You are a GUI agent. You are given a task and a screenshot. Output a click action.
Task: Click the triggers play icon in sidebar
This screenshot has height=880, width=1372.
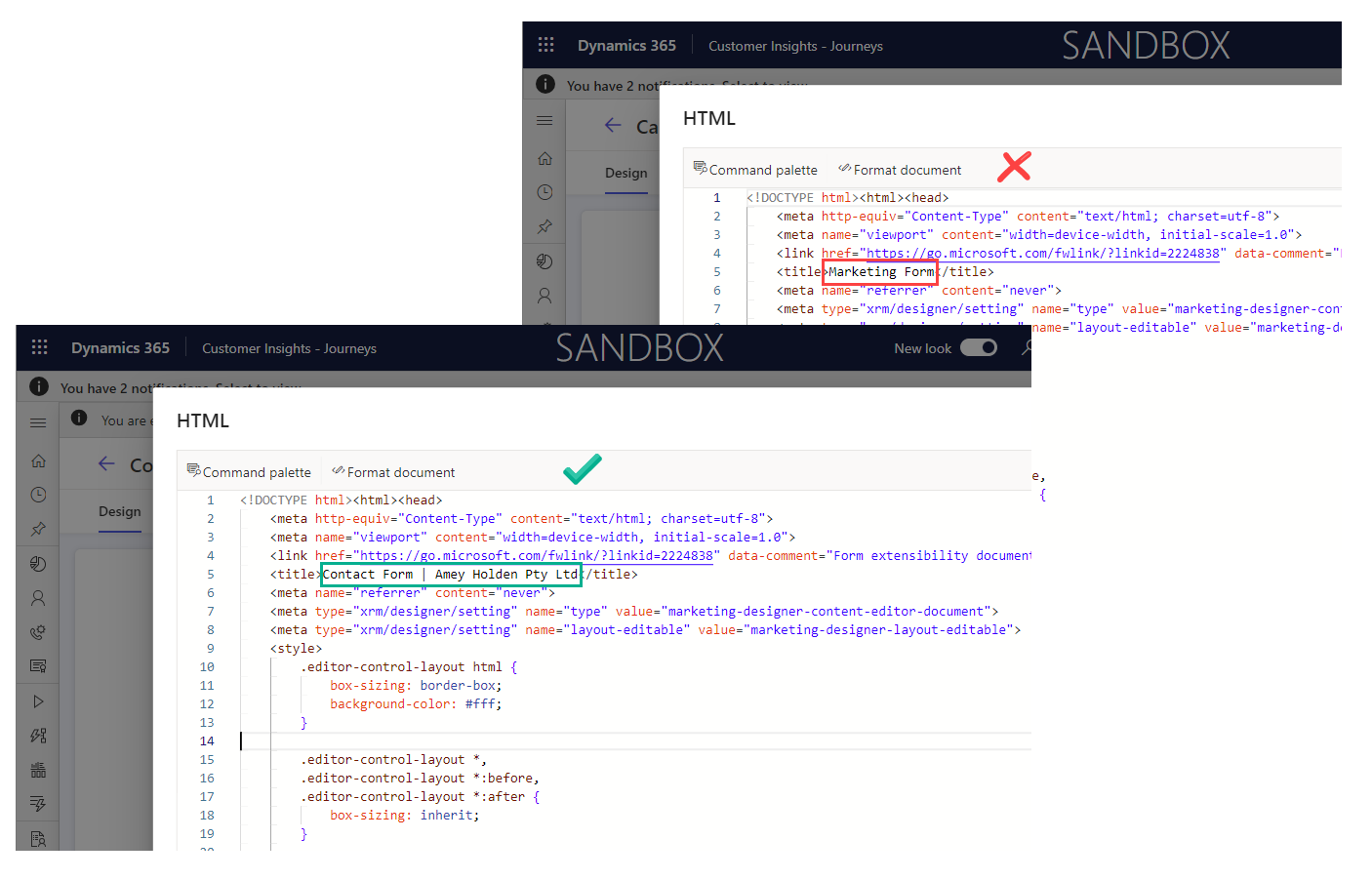38,700
